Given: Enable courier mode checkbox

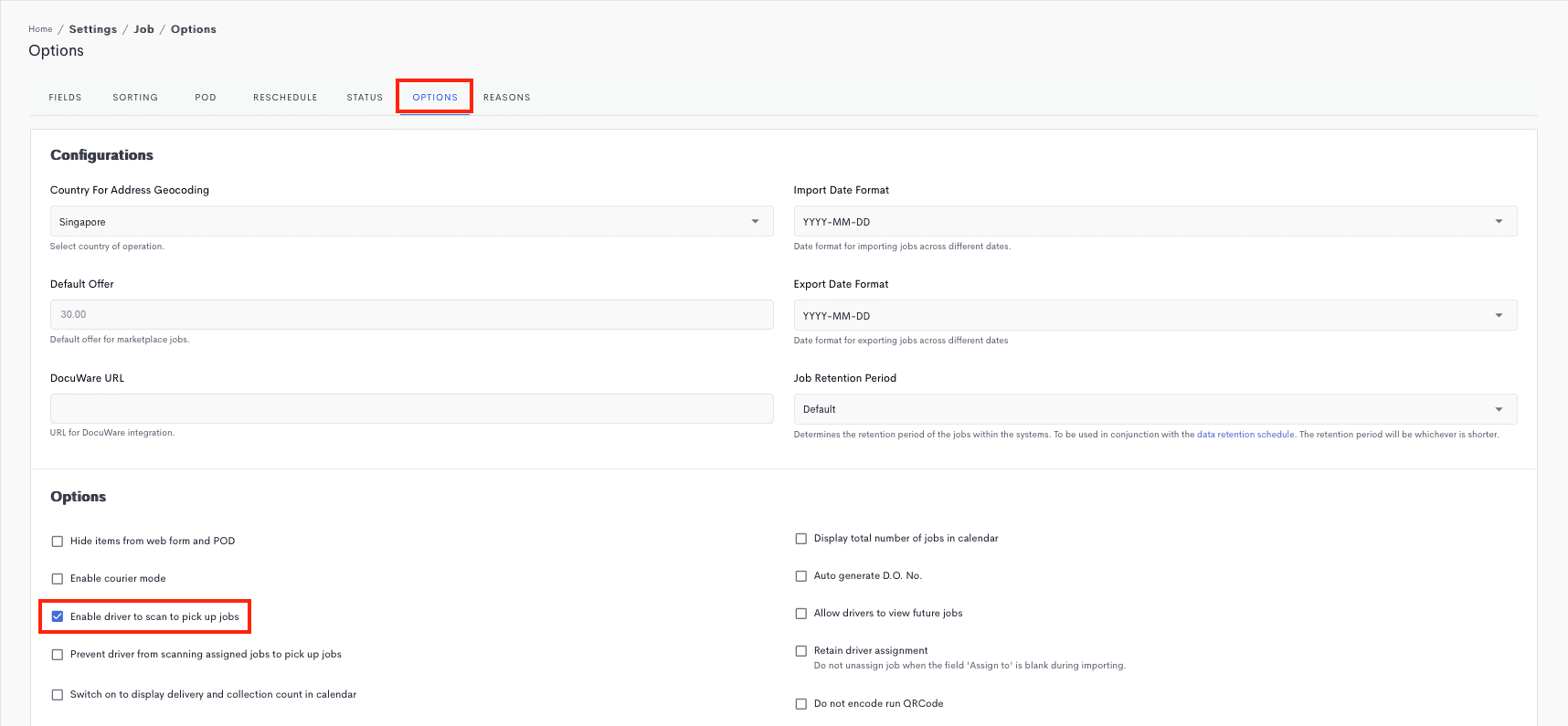Looking at the screenshot, I should coord(58,579).
